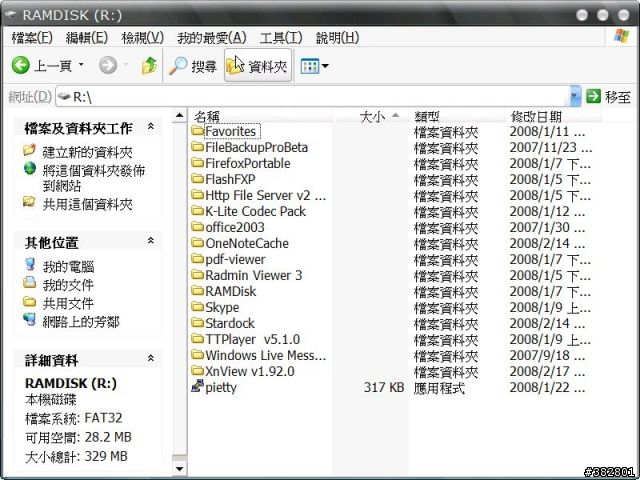Toggle the 資料夾 folders pane button
640x480 pixels.
coord(258,66)
